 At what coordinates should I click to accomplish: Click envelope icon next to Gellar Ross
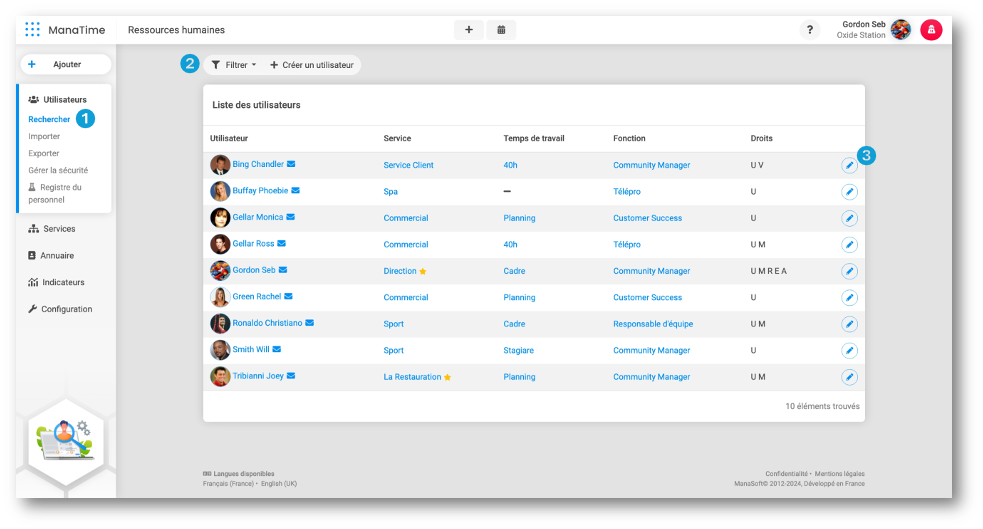[281, 243]
